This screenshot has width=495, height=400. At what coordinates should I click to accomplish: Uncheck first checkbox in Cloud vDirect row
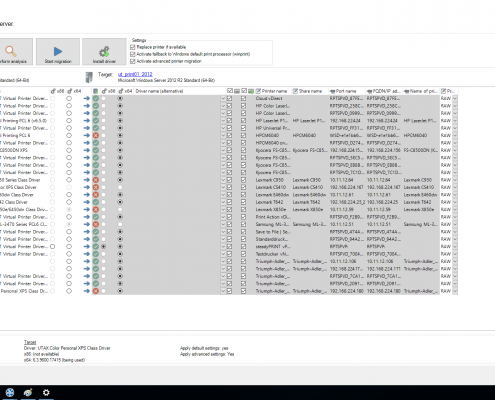(229, 98)
